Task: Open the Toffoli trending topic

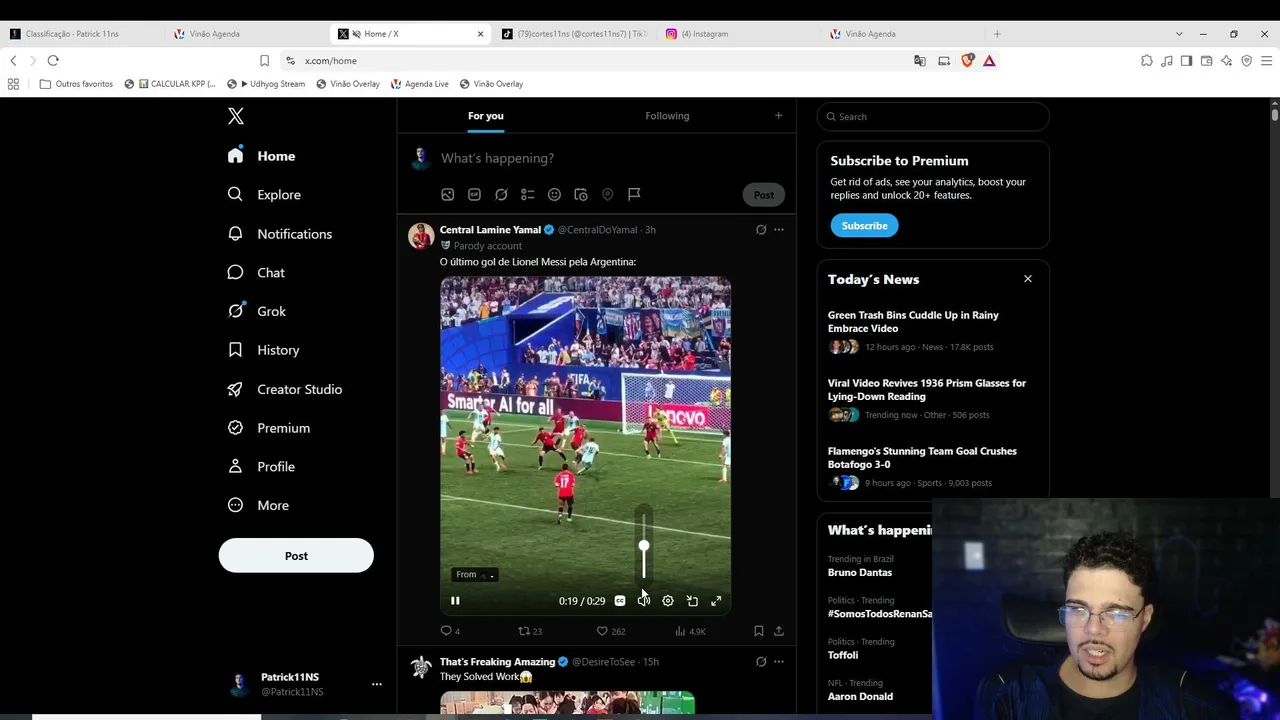Action: click(x=843, y=655)
